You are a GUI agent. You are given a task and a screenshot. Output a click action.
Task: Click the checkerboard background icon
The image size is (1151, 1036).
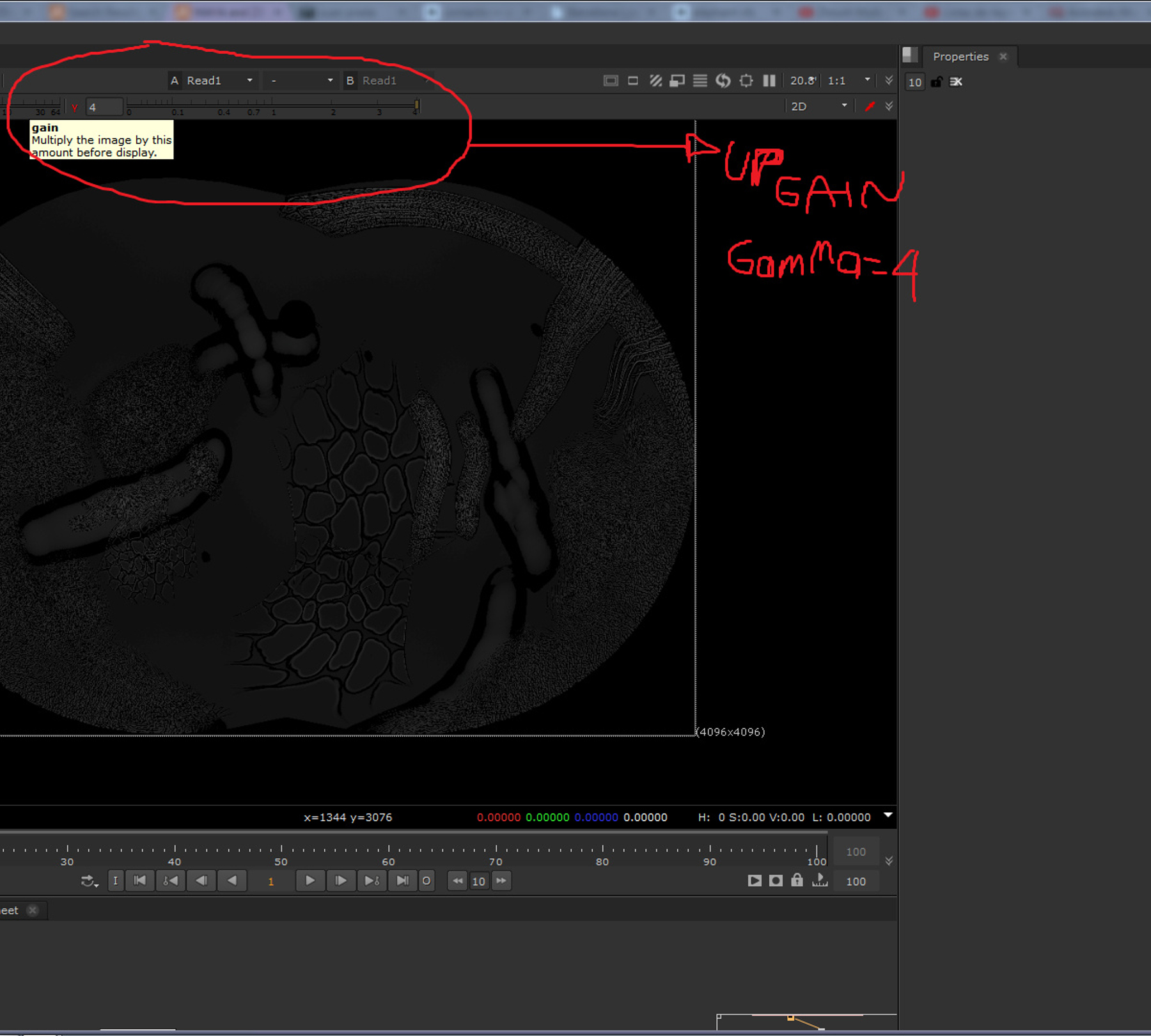click(x=655, y=81)
